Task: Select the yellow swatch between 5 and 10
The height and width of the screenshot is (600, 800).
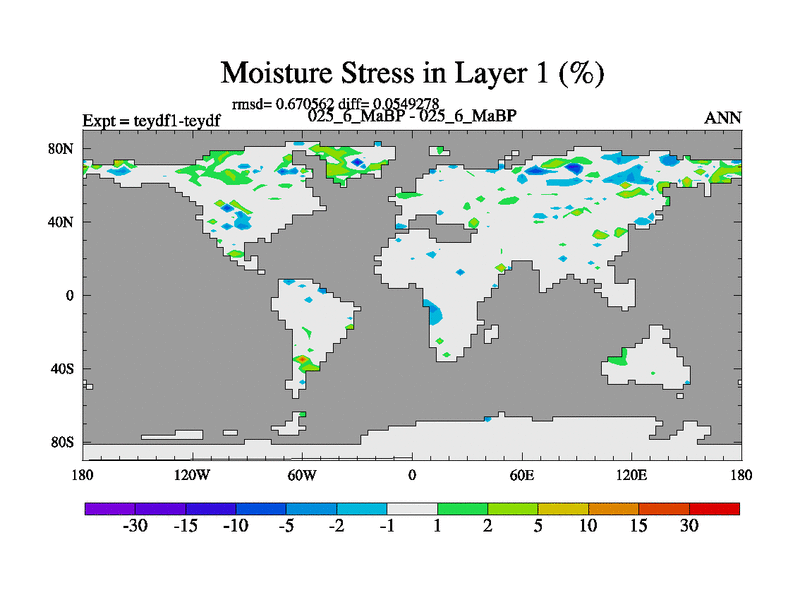Action: point(563,509)
